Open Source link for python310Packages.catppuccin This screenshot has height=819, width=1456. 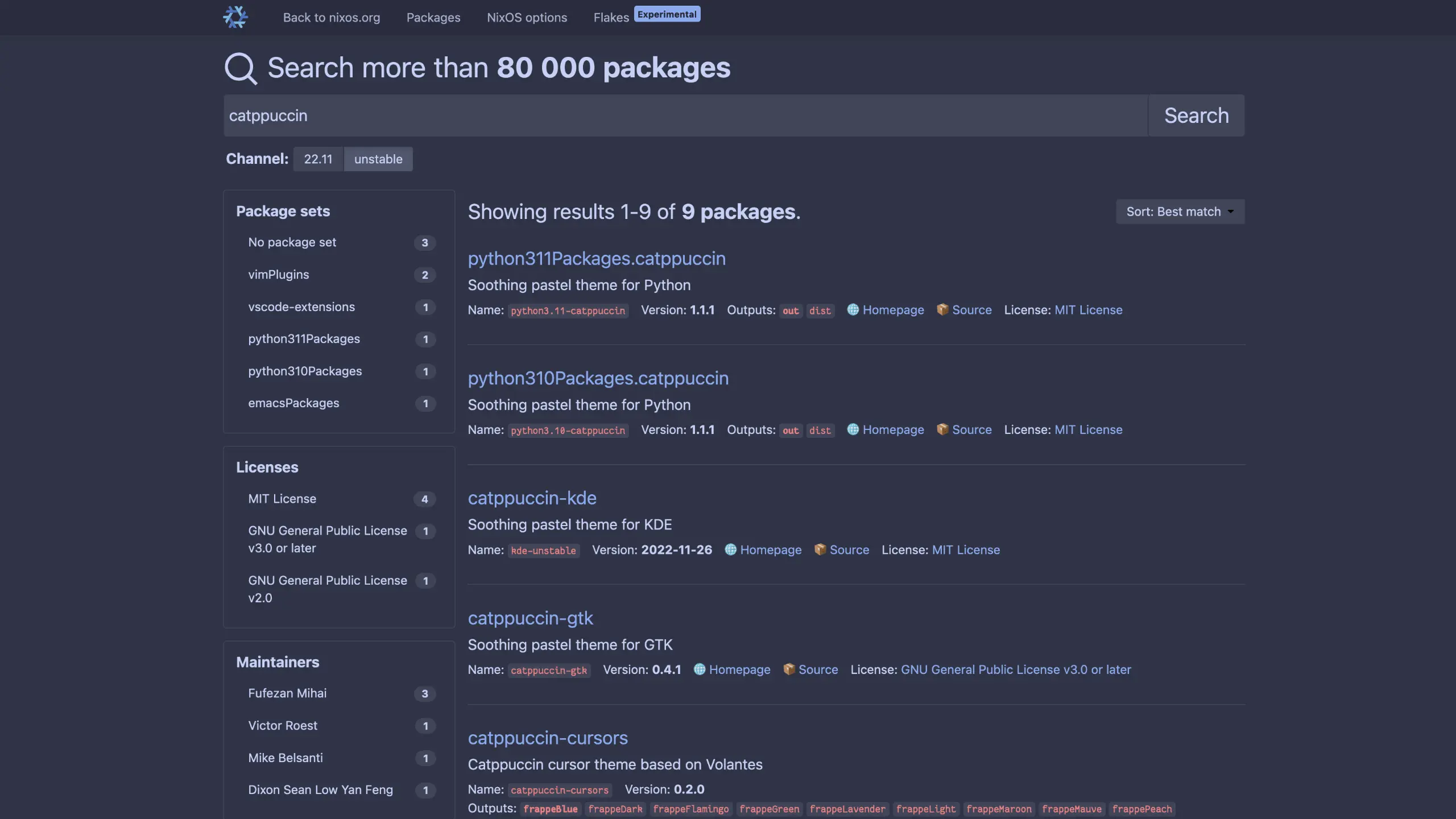pos(972,430)
